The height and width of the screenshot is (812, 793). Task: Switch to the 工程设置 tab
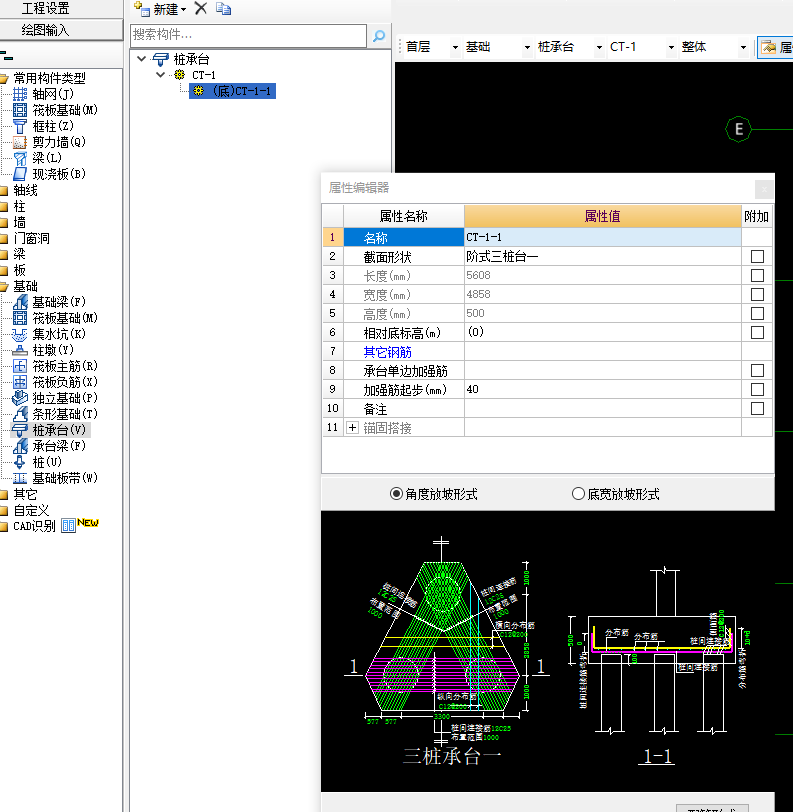coord(46,8)
